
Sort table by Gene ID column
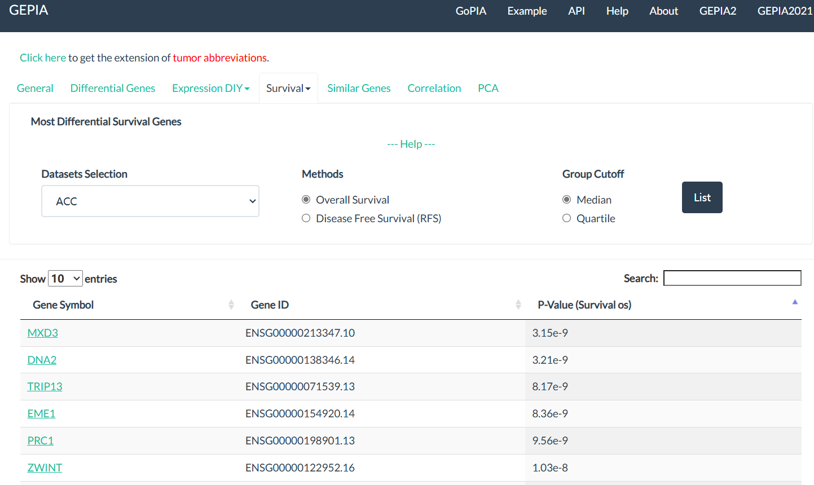(270, 305)
